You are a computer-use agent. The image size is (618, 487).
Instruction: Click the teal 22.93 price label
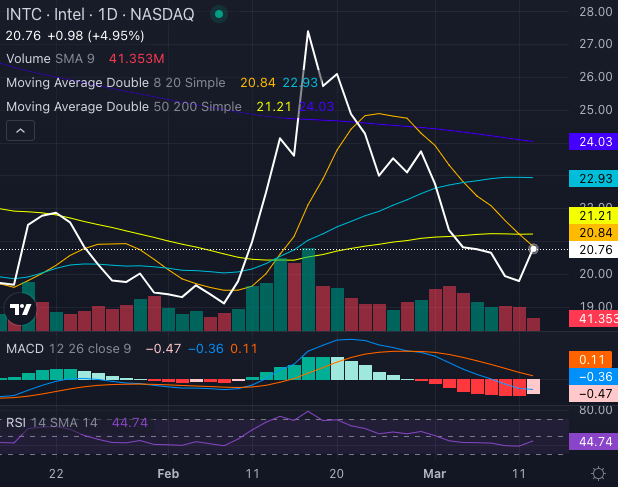coord(592,178)
